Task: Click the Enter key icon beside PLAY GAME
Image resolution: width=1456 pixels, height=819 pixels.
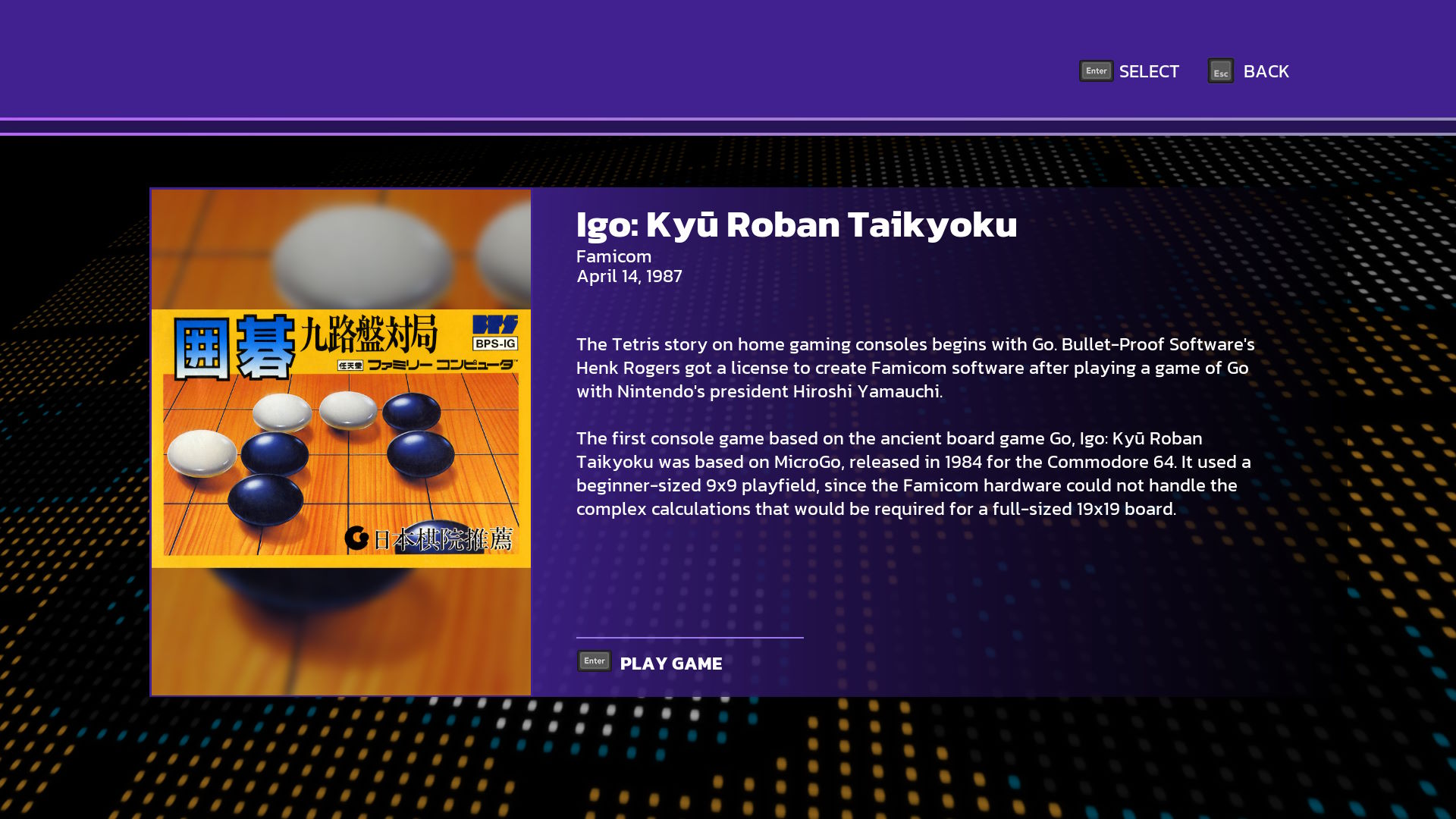Action: tap(594, 661)
